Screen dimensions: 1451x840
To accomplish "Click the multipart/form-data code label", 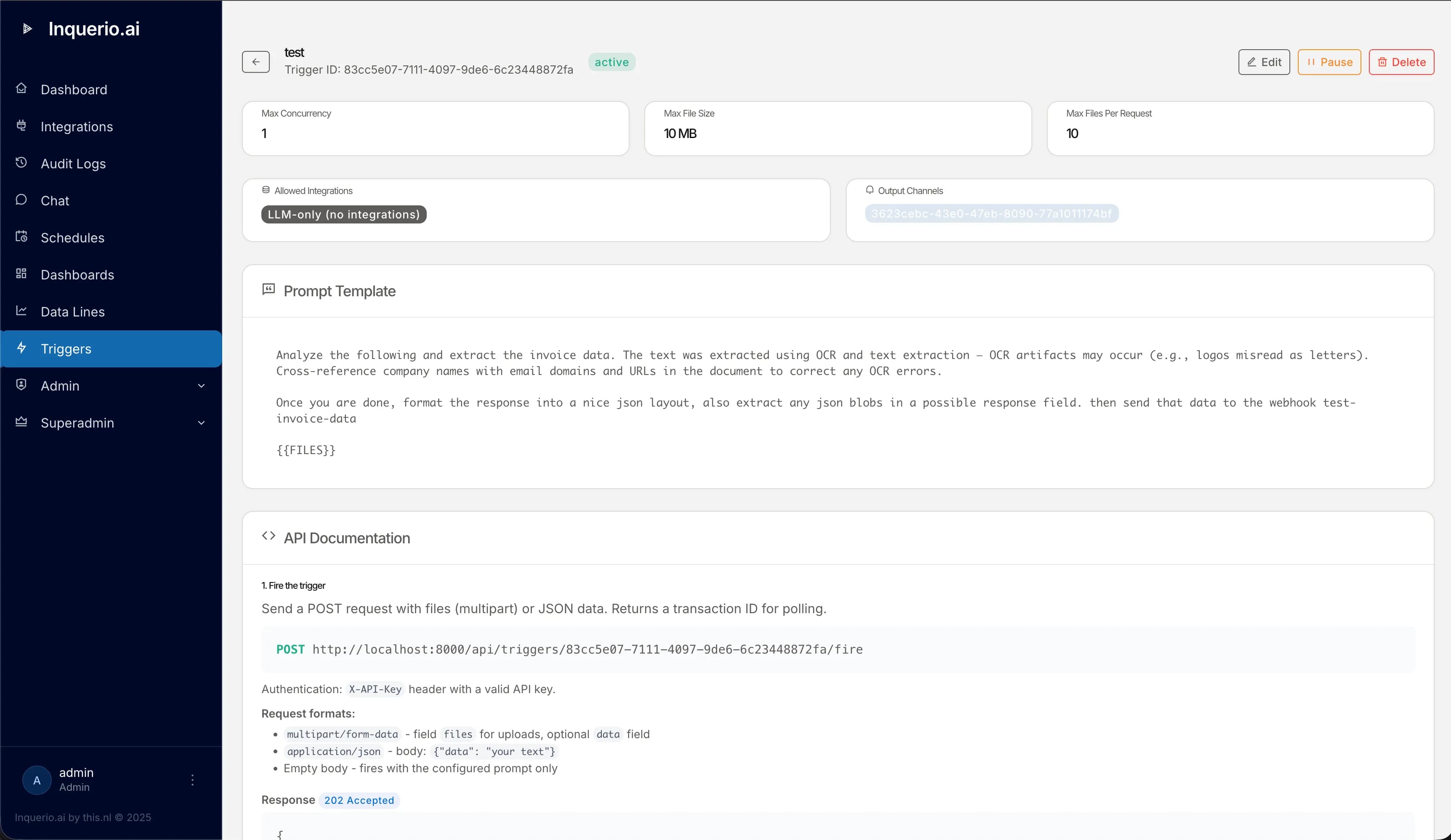I will pos(342,734).
